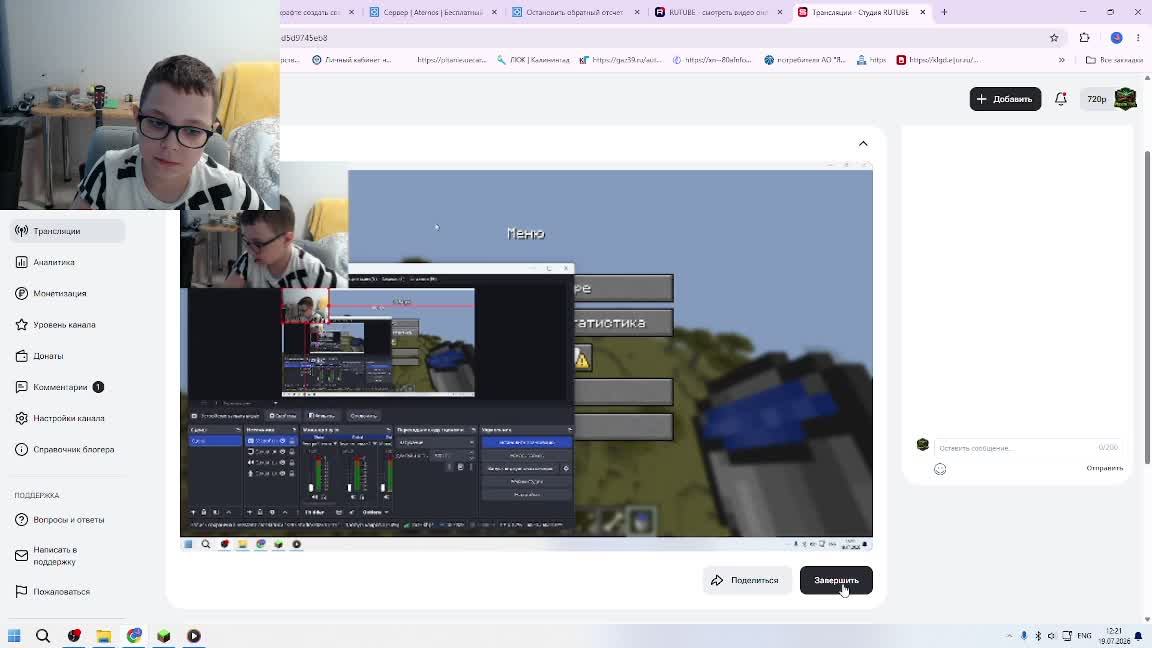Viewport: 1152px width, 648px height.
Task: Open the https://gaz39.ru bookmark
Action: pyautogui.click(x=621, y=60)
